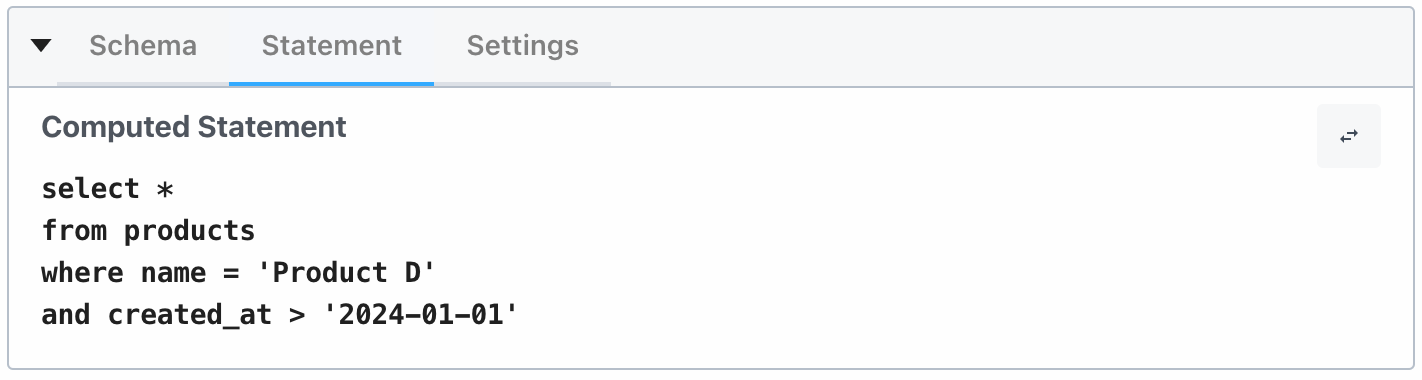Image resolution: width=1422 pixels, height=380 pixels.
Task: Click the swap arrows icon button
Action: 1349,136
